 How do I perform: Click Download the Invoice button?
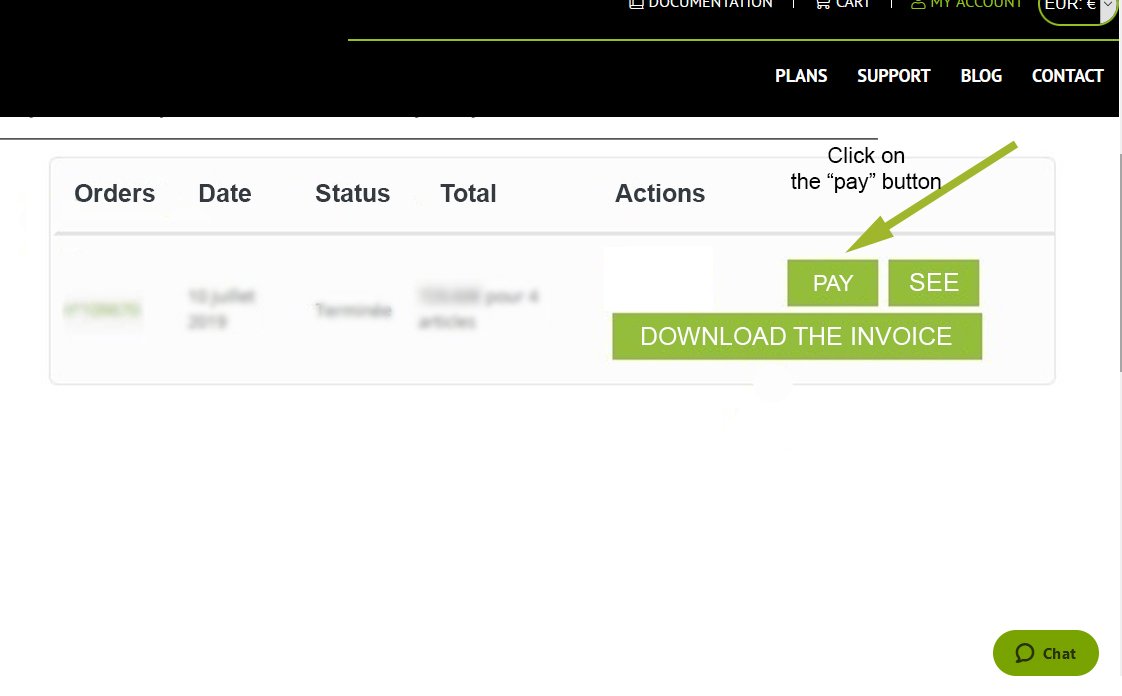click(x=796, y=336)
